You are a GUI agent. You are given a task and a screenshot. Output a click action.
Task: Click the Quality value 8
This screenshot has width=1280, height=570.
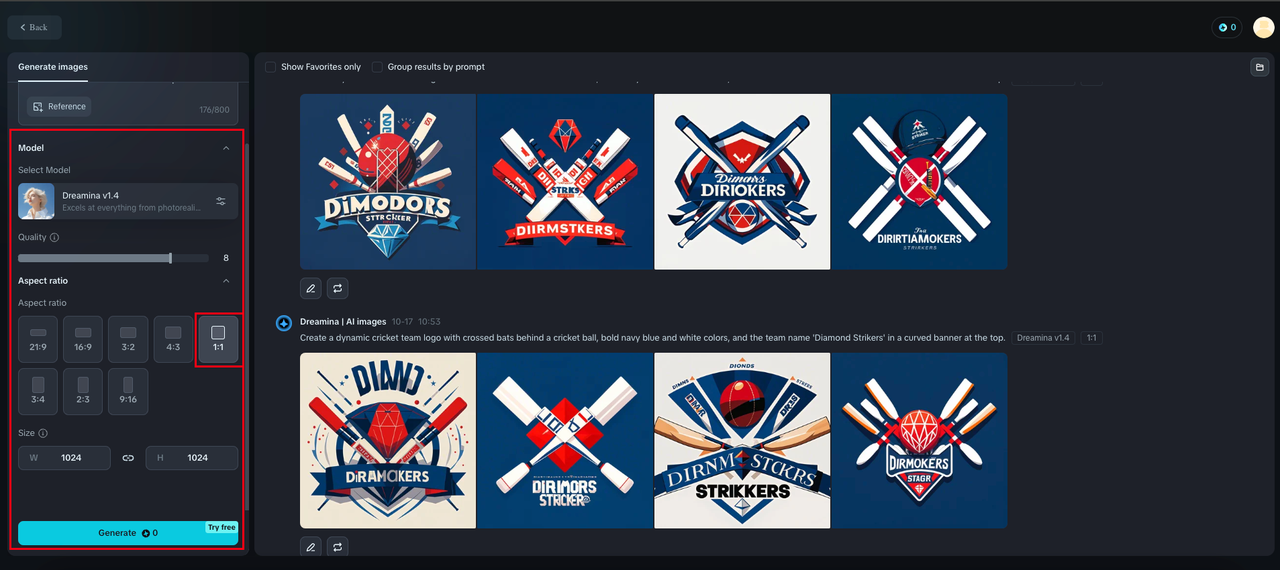click(226, 258)
